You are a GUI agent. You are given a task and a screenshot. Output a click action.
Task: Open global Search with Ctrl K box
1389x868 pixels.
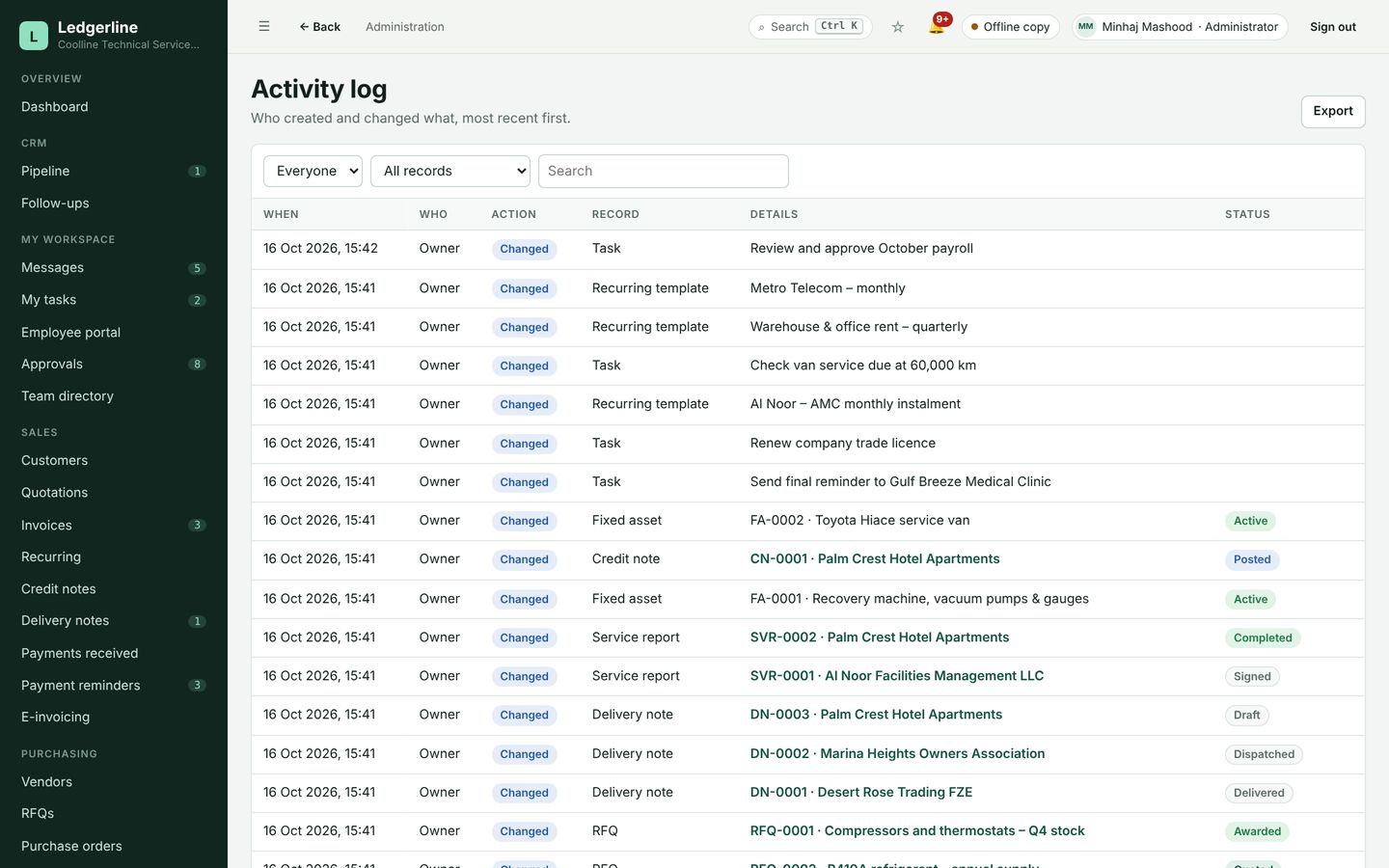point(810,27)
